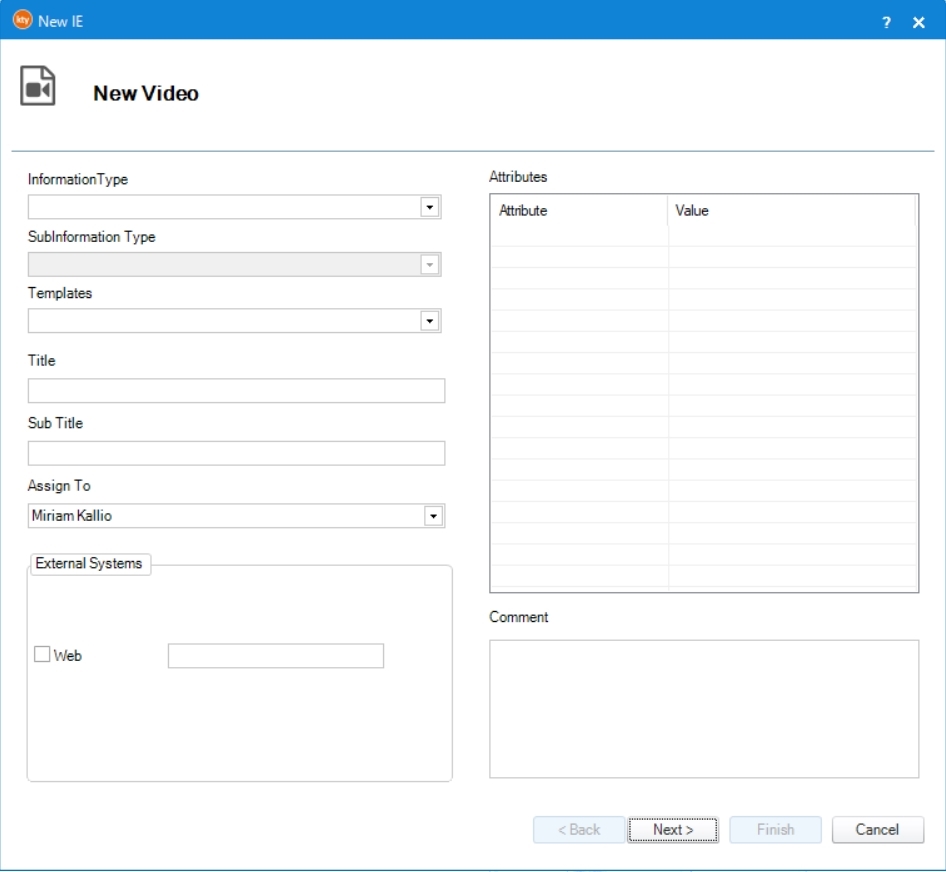This screenshot has width=946, height=872.
Task: Click first empty row in Attributes table
Action: tap(578, 235)
